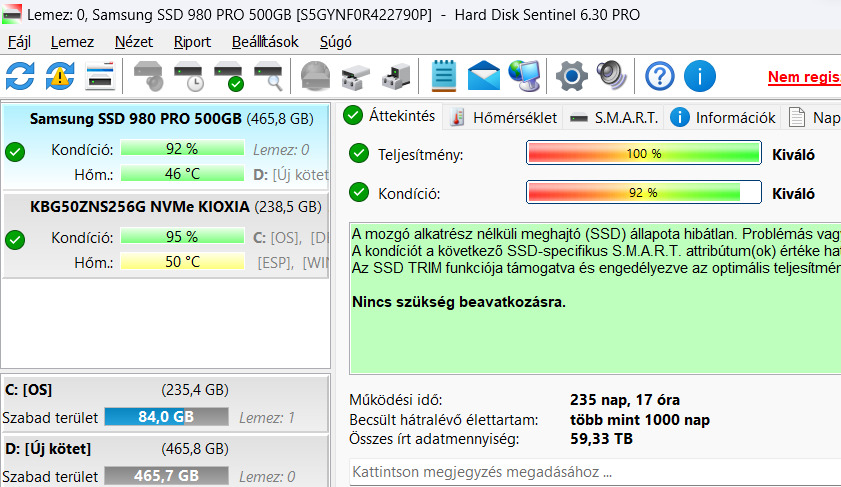The height and width of the screenshot is (487, 841).
Task: Open settings via the gear icon
Action: pos(571,75)
